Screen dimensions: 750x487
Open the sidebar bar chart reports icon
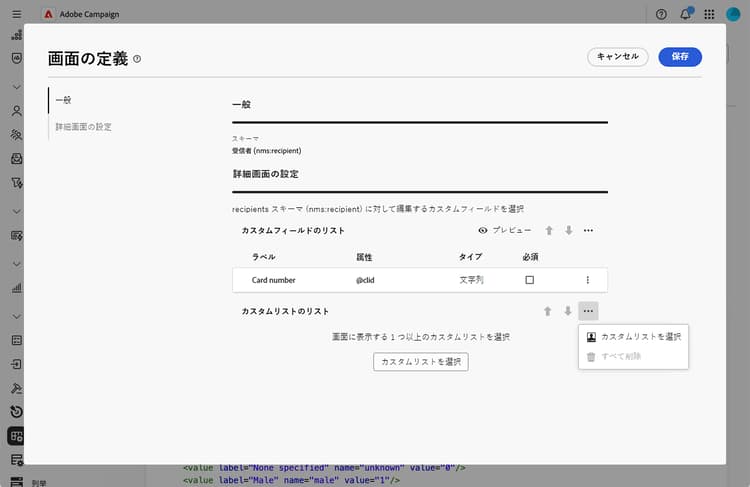(17, 288)
